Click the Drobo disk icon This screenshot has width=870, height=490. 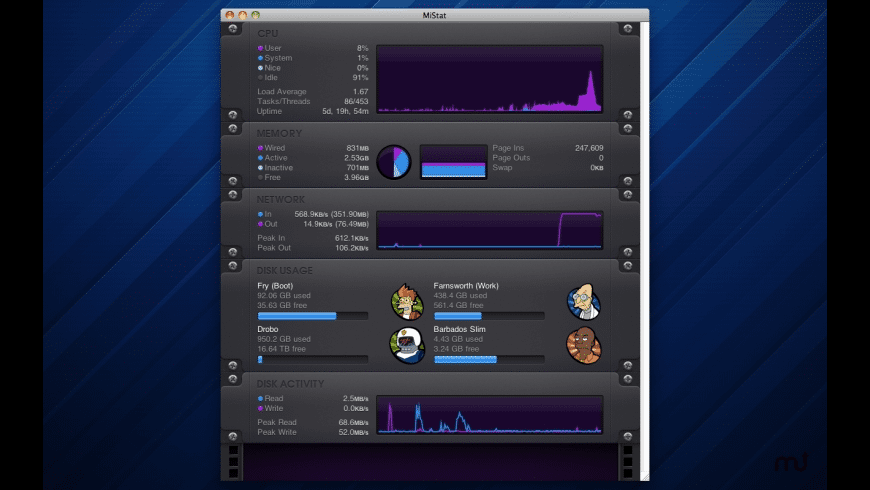tap(407, 345)
